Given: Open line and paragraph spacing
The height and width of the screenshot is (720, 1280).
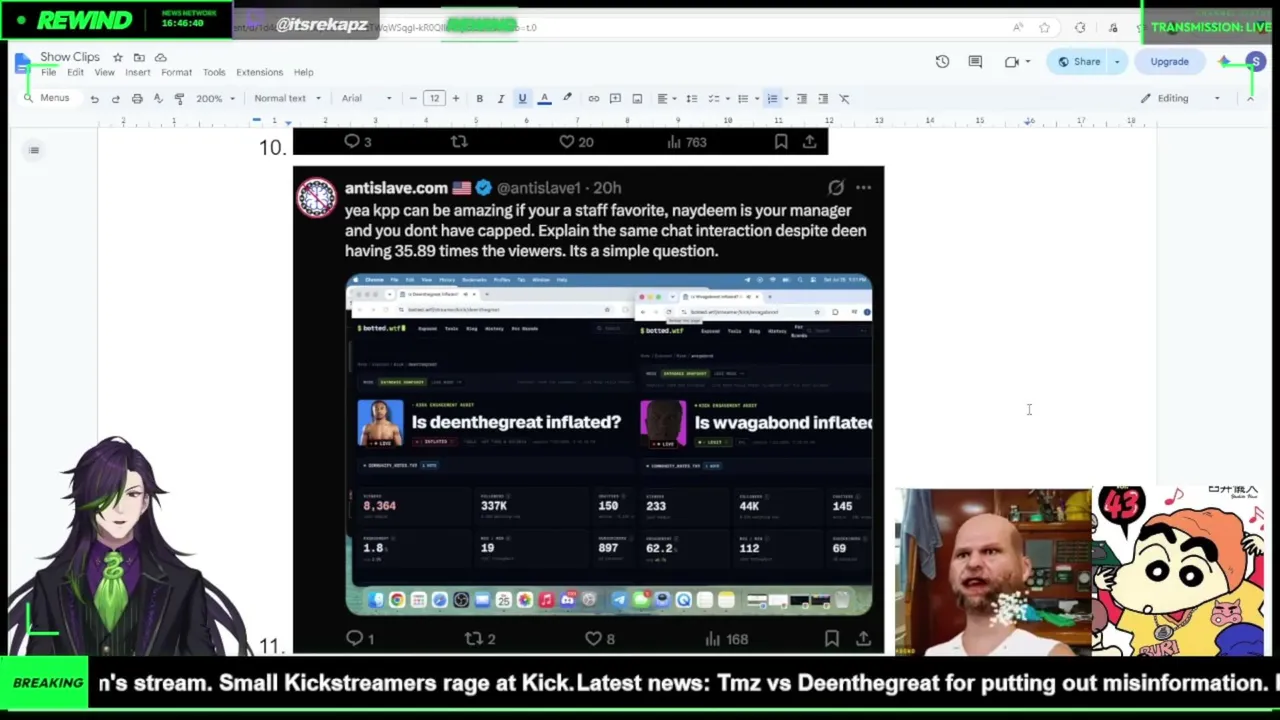Looking at the screenshot, I should (691, 99).
